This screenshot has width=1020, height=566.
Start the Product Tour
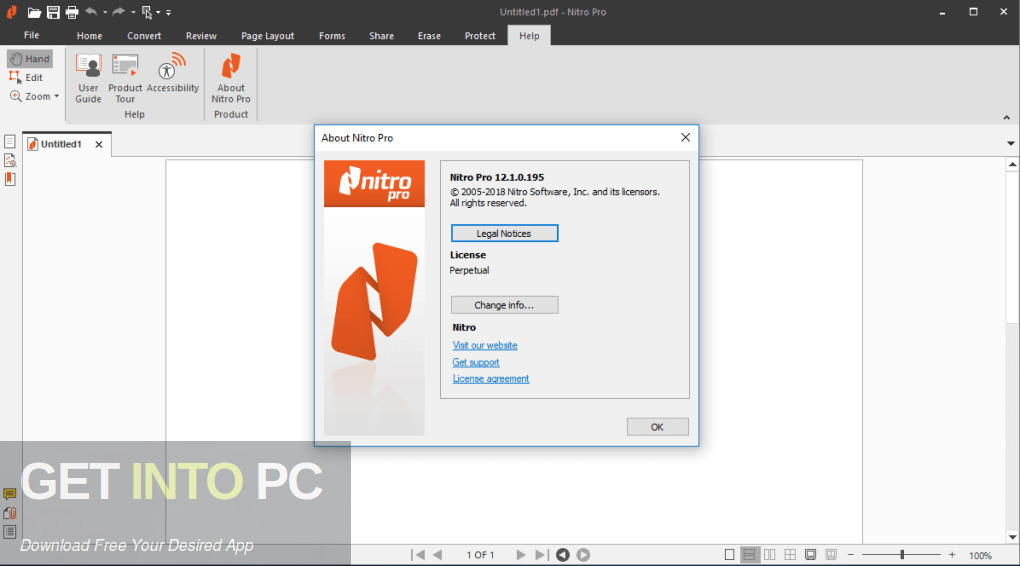[x=125, y=78]
